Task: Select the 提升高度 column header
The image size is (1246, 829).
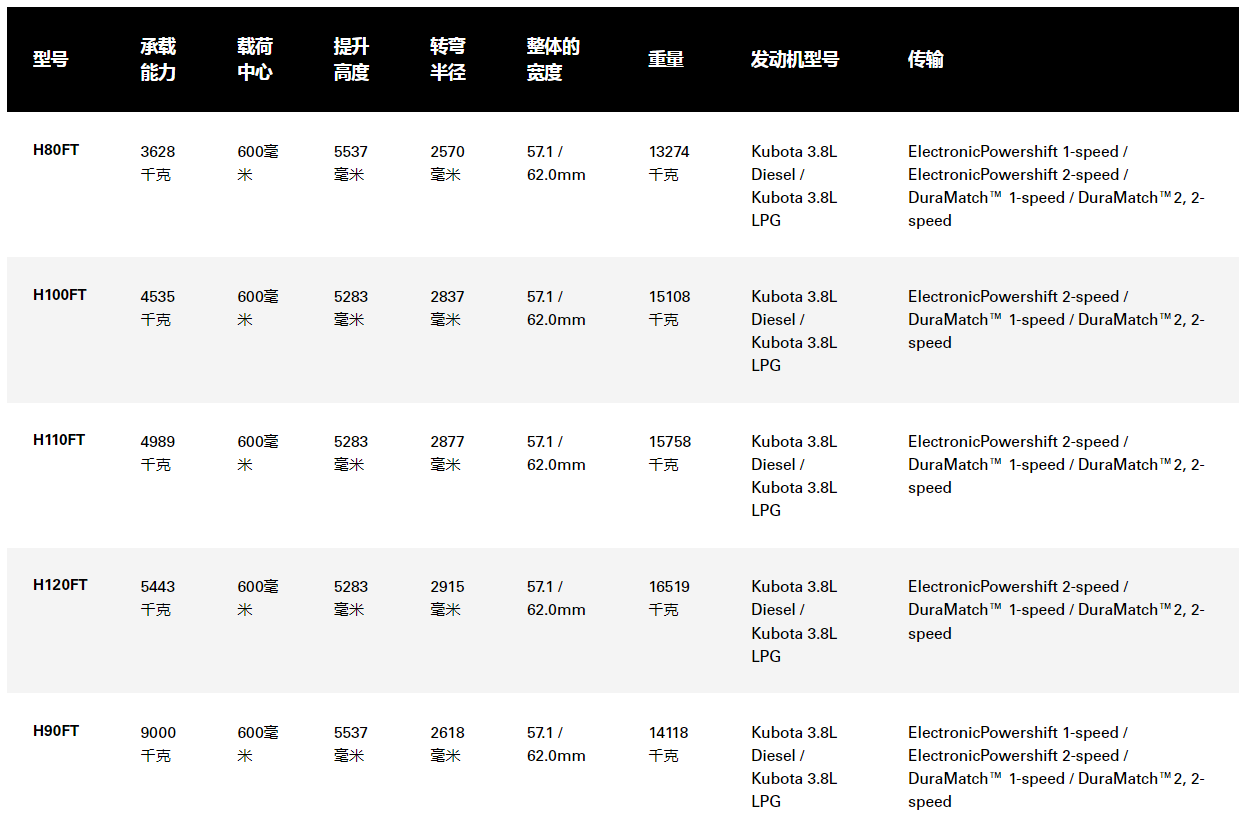Action: coord(352,60)
